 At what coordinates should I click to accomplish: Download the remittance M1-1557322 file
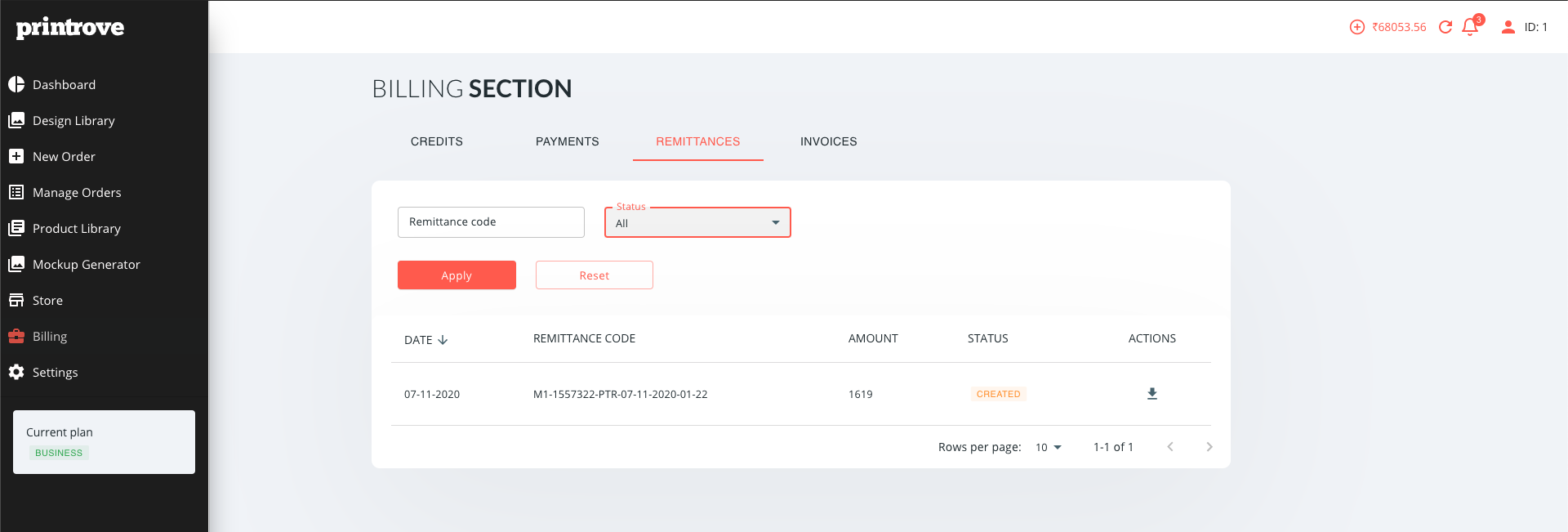(x=1151, y=394)
